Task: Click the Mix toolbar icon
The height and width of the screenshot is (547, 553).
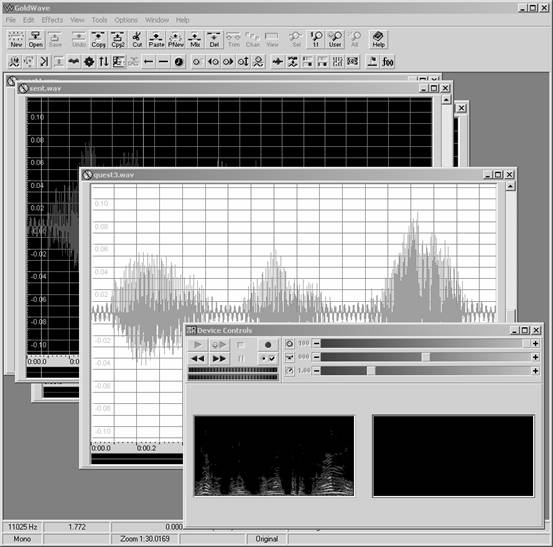Action: point(195,39)
